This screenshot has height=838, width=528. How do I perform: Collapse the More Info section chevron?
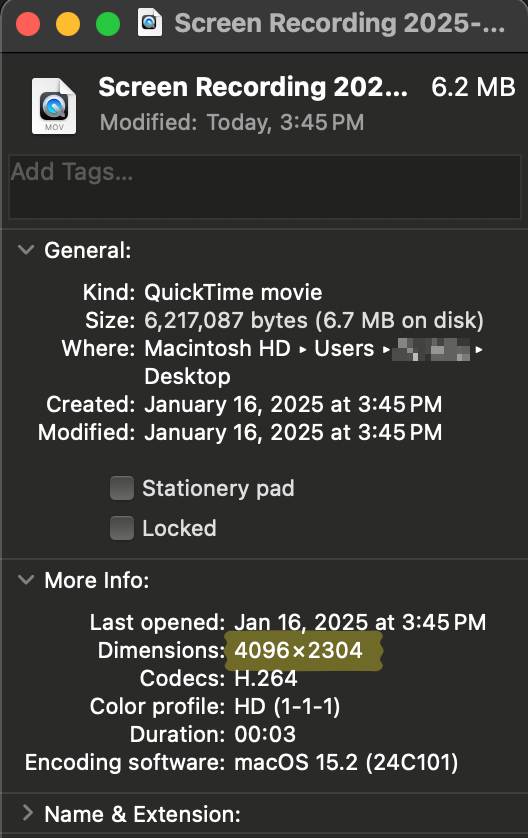coord(26,579)
